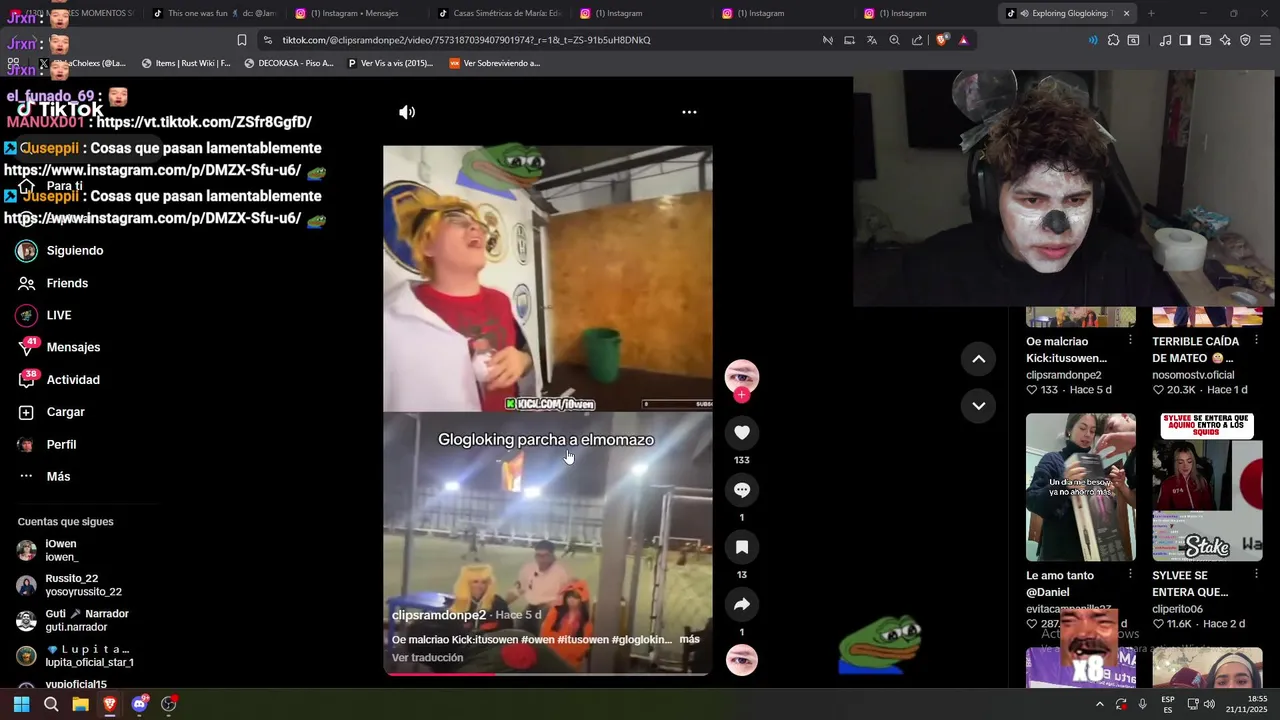Open the Brave Wallet icon

[1205, 40]
